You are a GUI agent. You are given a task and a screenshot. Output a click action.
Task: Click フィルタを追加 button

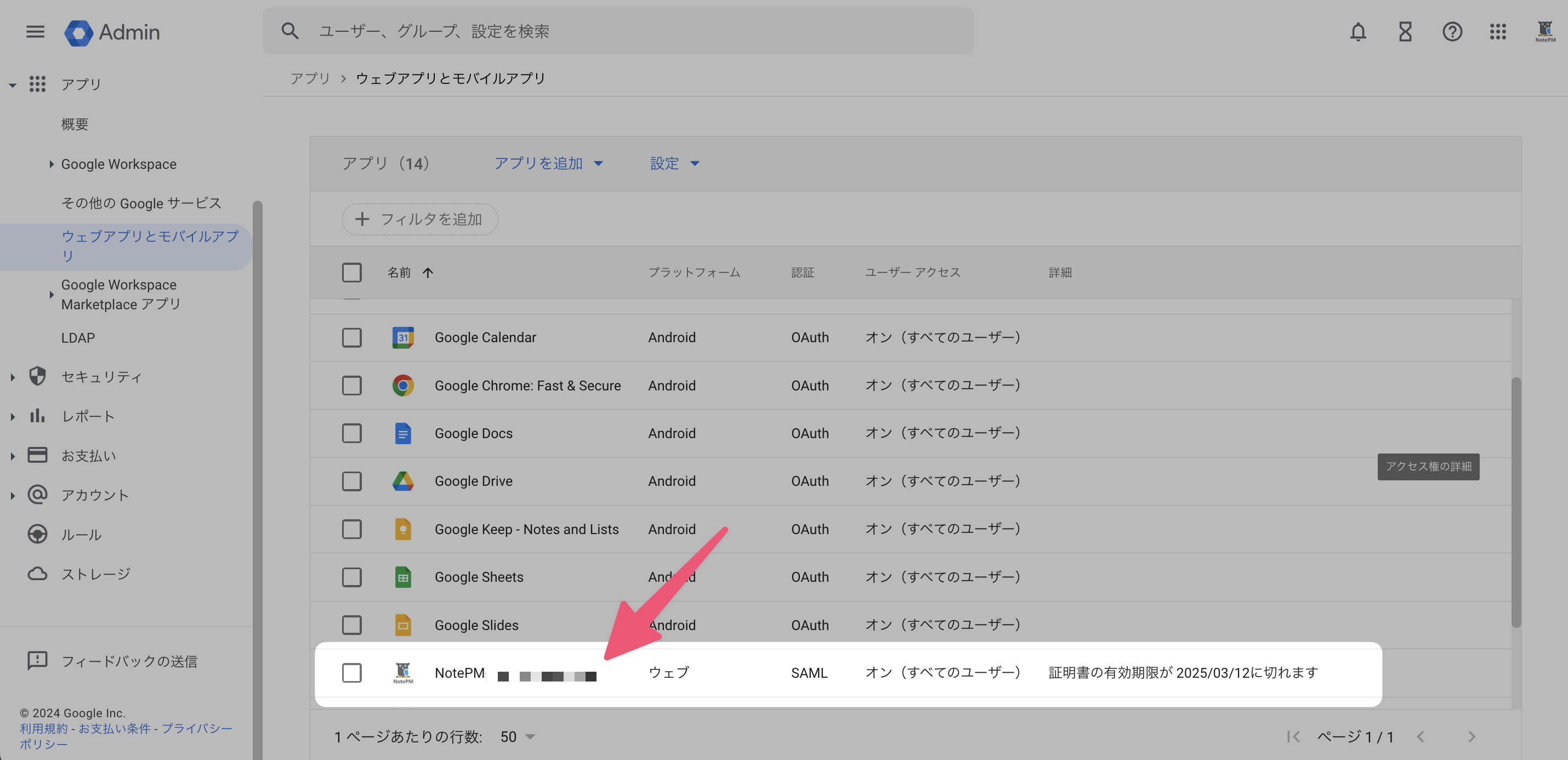point(420,219)
